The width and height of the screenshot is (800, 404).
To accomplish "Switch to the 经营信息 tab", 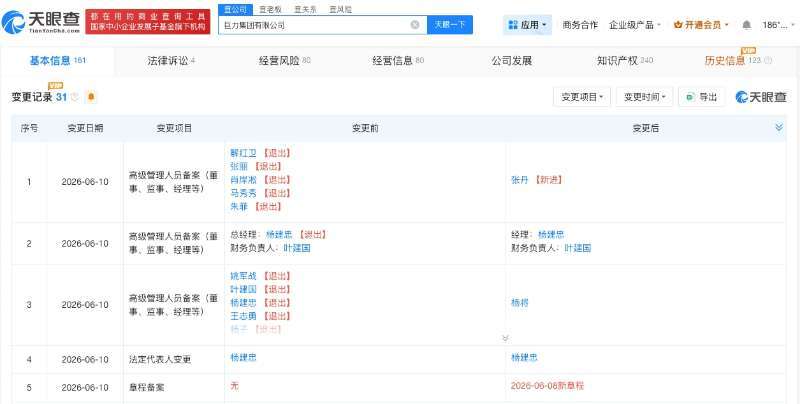I will [398, 61].
